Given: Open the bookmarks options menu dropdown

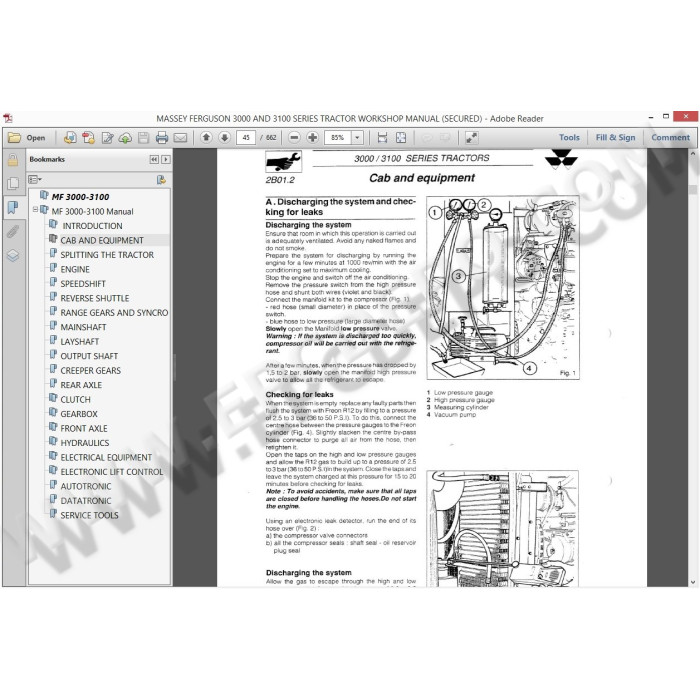Looking at the screenshot, I should click(35, 179).
